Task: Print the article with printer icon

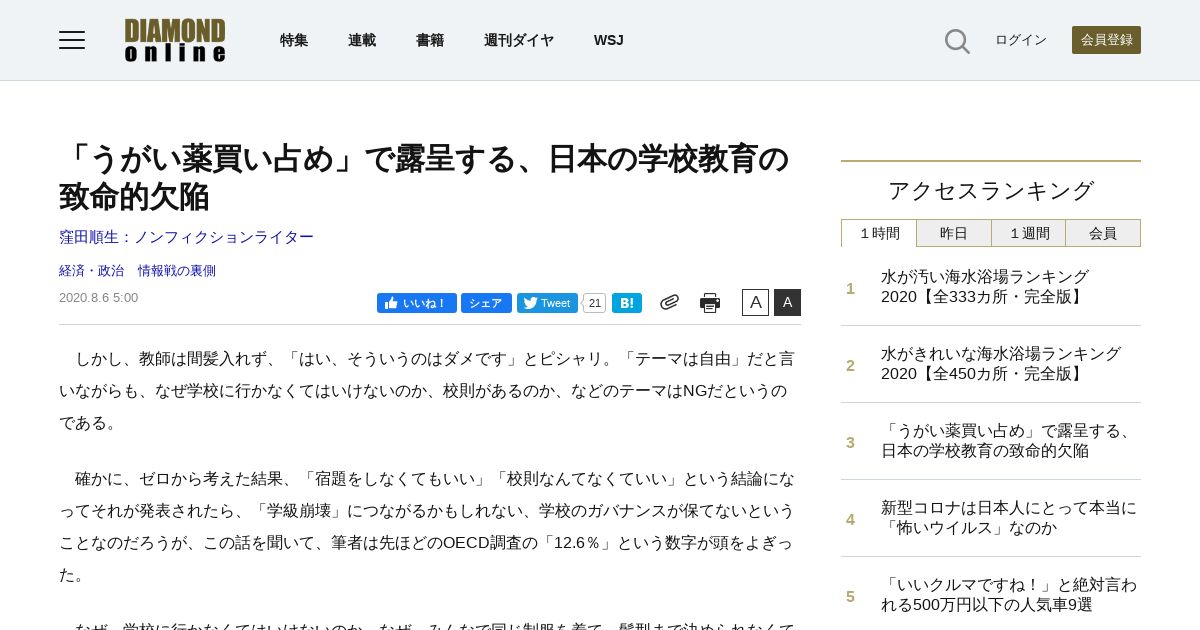Action: 710,303
